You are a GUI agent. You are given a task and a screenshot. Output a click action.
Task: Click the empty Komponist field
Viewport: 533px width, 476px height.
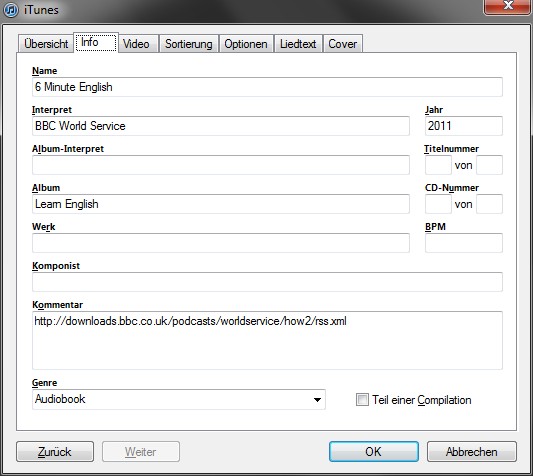(267, 282)
